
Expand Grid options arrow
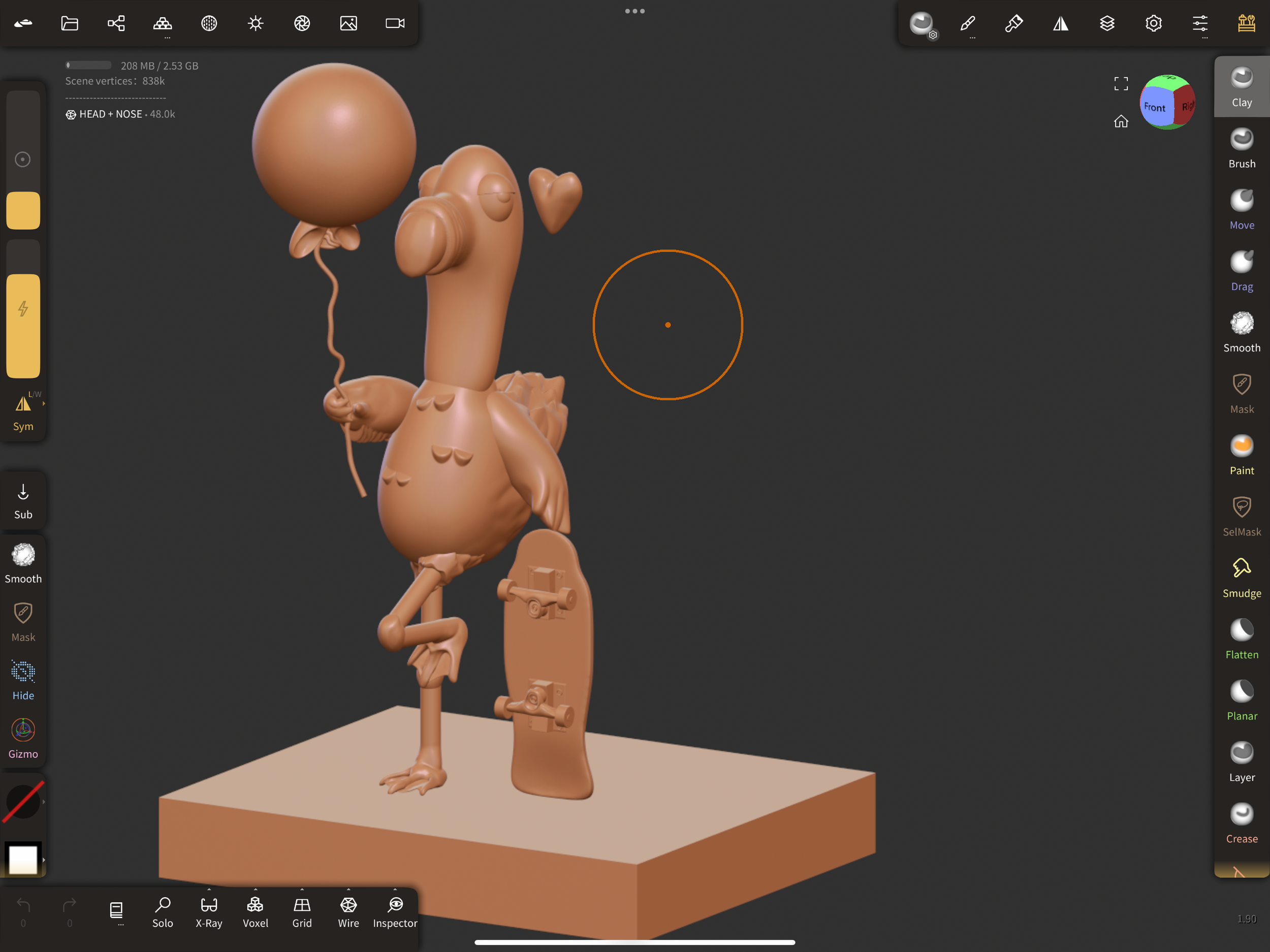[x=302, y=890]
